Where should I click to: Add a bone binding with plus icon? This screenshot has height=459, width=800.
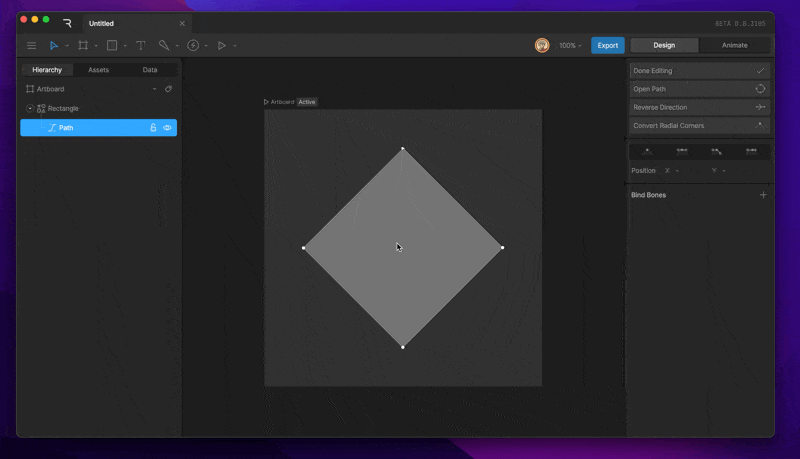pyautogui.click(x=763, y=195)
